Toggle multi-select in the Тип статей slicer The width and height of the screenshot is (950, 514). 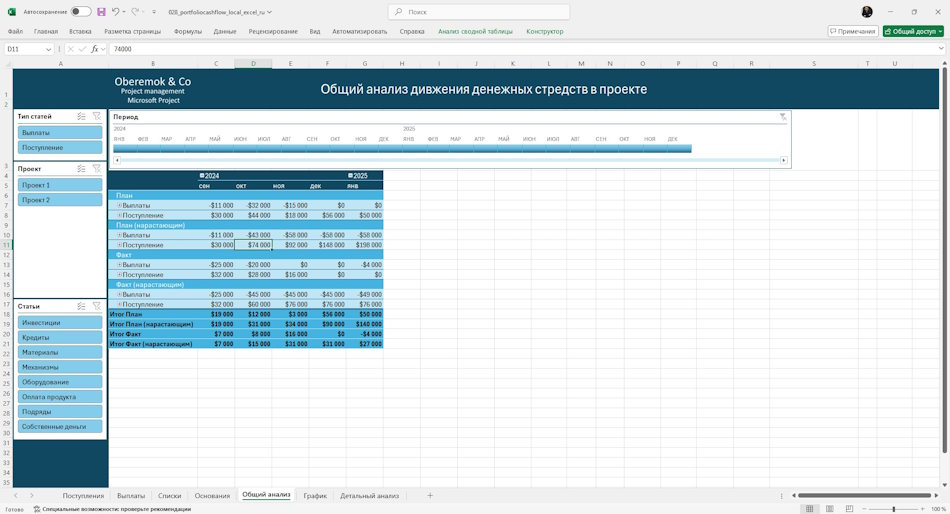pyautogui.click(x=81, y=116)
